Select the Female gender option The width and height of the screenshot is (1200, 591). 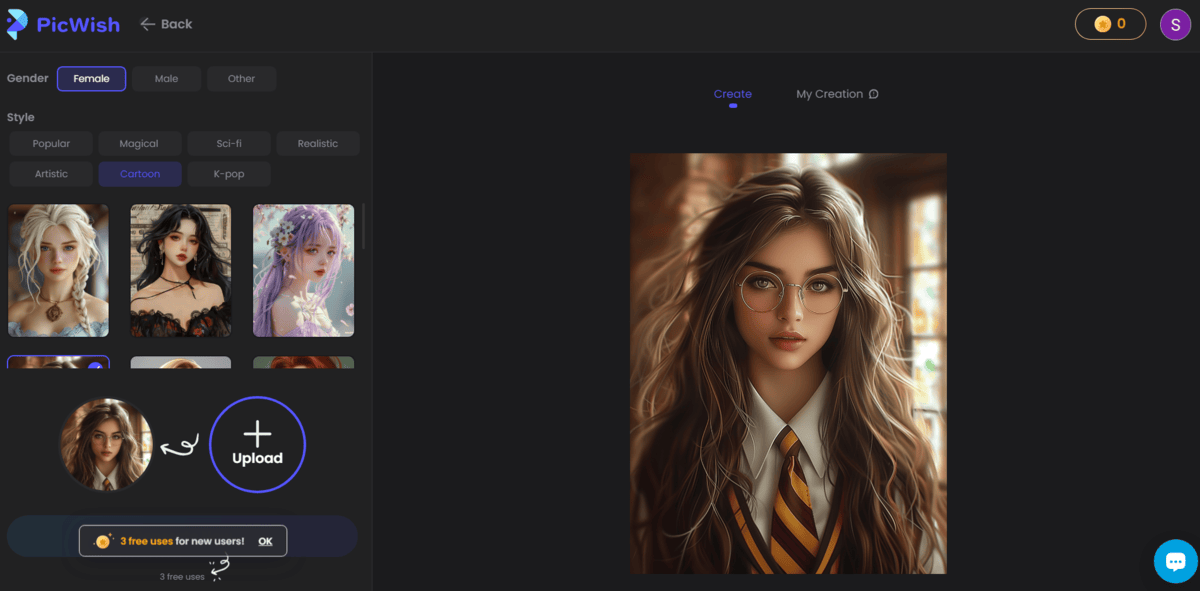click(91, 78)
